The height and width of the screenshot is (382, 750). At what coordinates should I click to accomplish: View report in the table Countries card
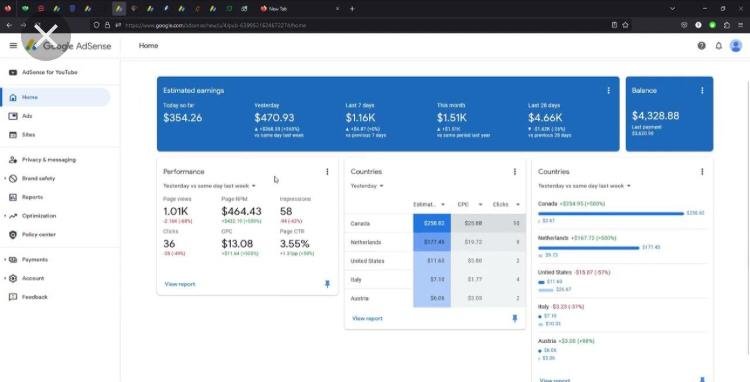(367, 318)
